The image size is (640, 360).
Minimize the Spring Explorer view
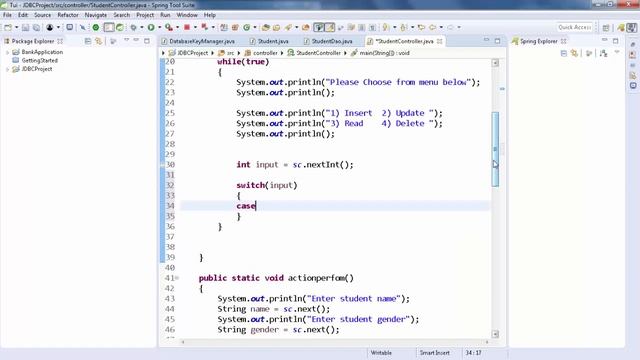tap(604, 40)
